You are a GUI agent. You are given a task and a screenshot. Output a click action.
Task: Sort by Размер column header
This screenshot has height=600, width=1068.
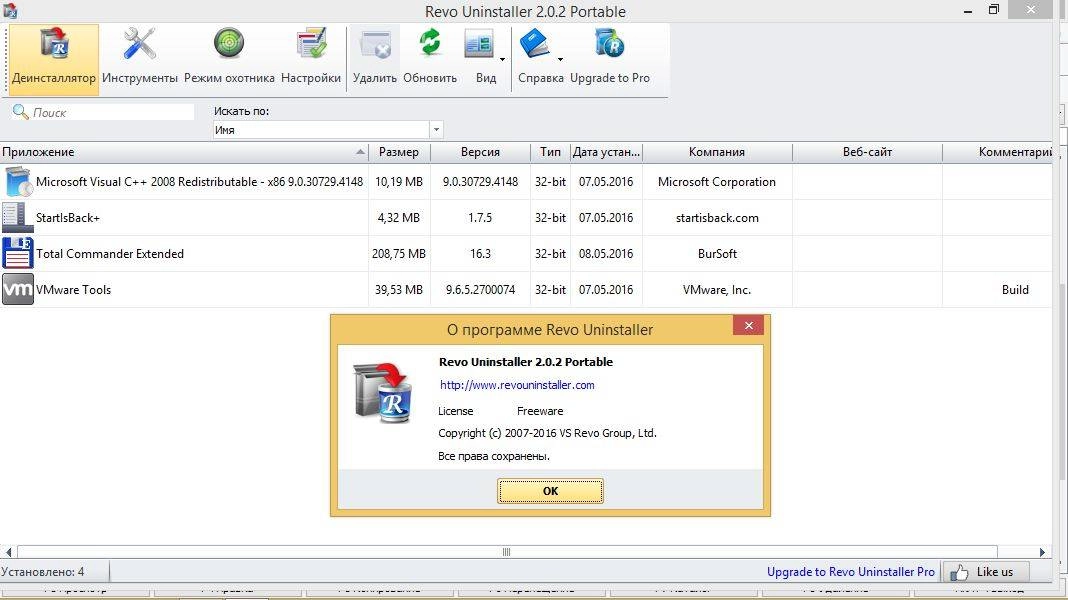click(x=399, y=152)
